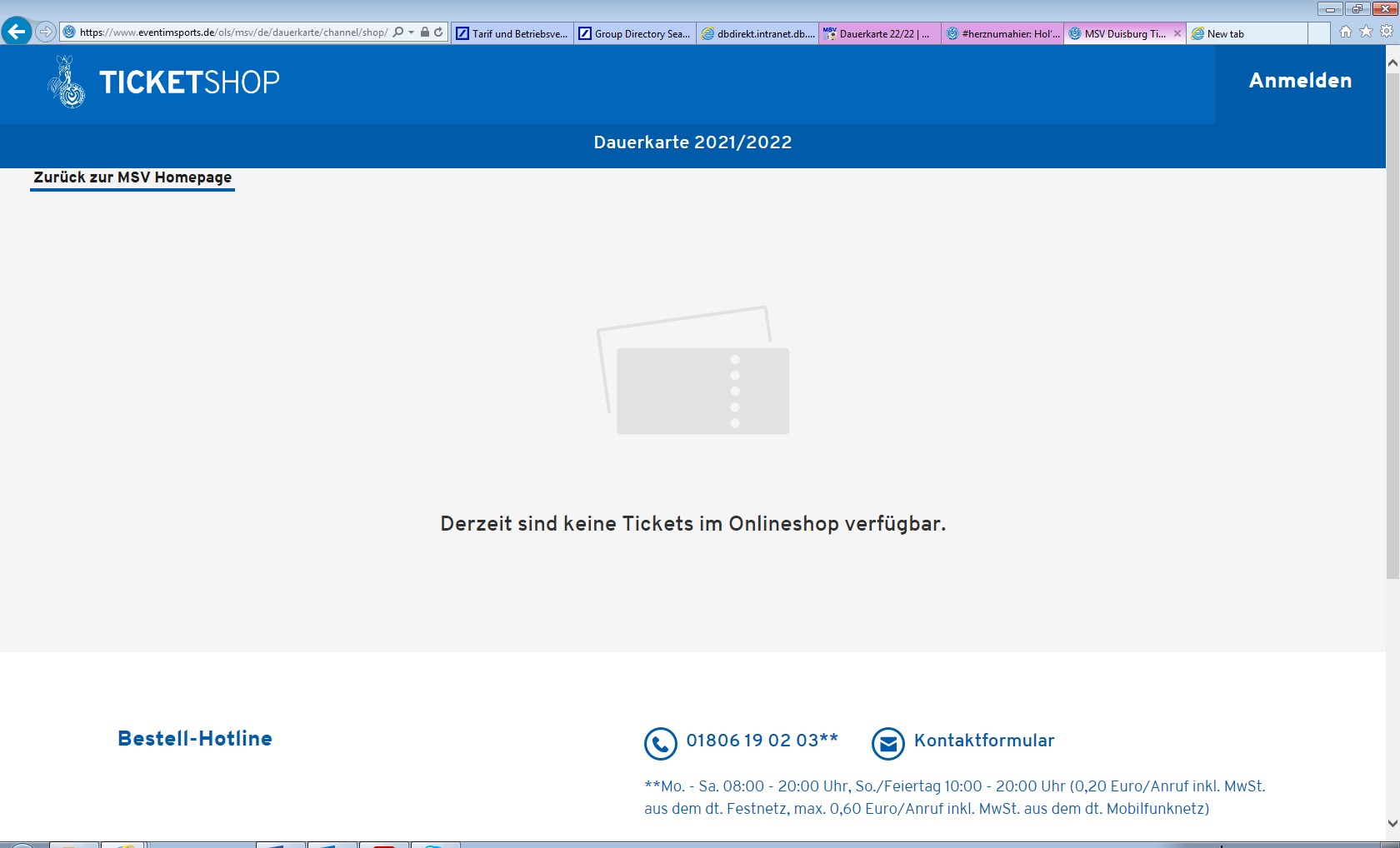Image resolution: width=1400 pixels, height=848 pixels.
Task: Click the browser forward arrow button
Action: click(x=46, y=32)
